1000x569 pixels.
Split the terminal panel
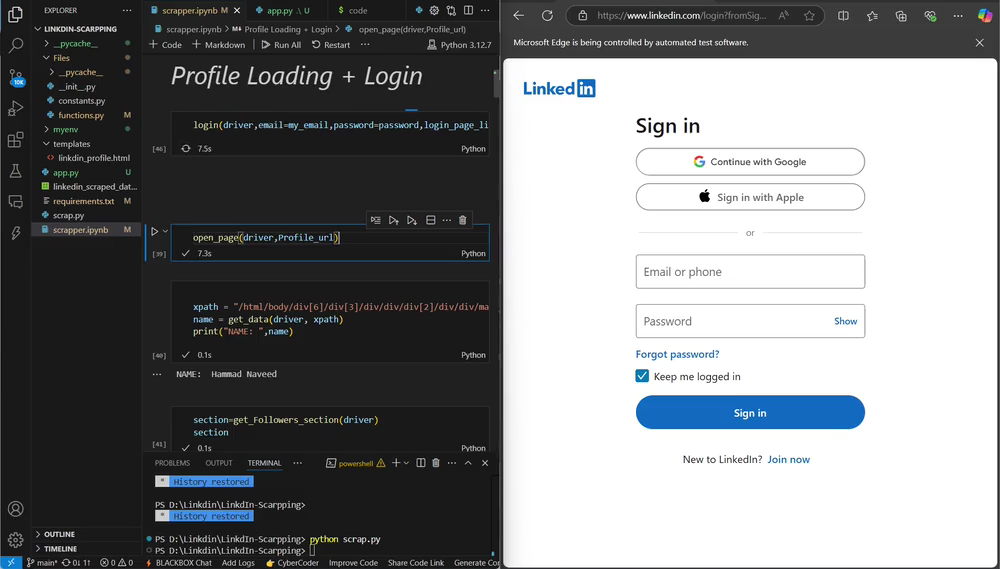pos(421,463)
